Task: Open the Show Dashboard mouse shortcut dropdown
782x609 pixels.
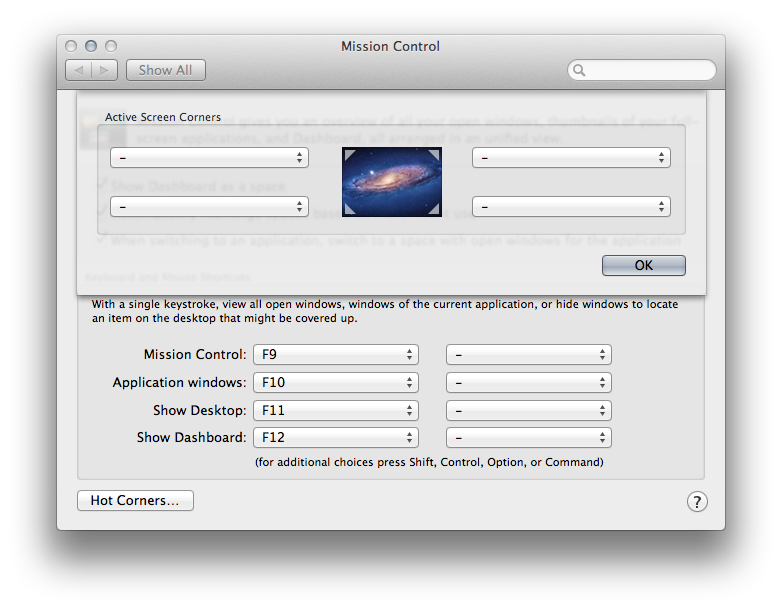Action: [529, 437]
